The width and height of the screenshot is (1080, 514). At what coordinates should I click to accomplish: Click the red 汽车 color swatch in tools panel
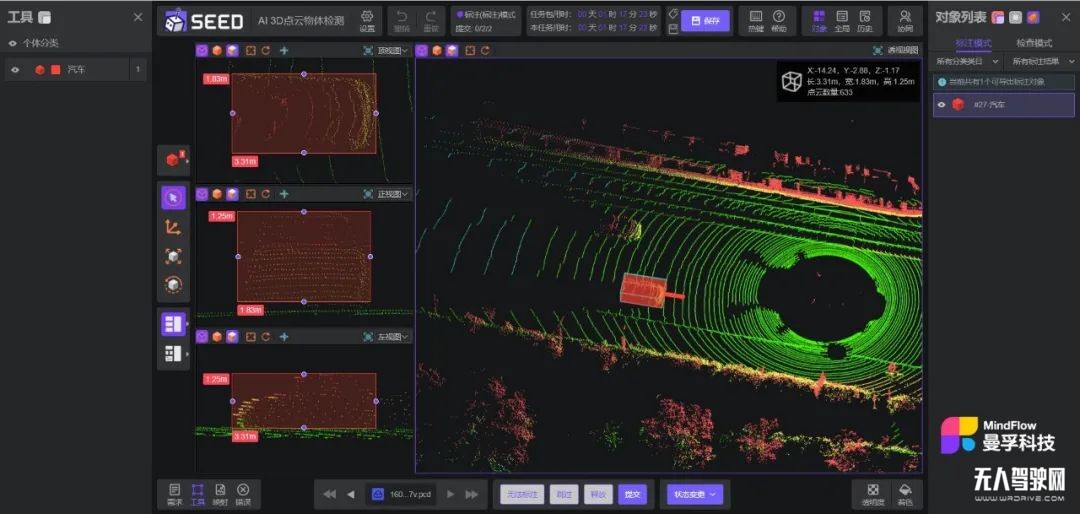tap(55, 70)
